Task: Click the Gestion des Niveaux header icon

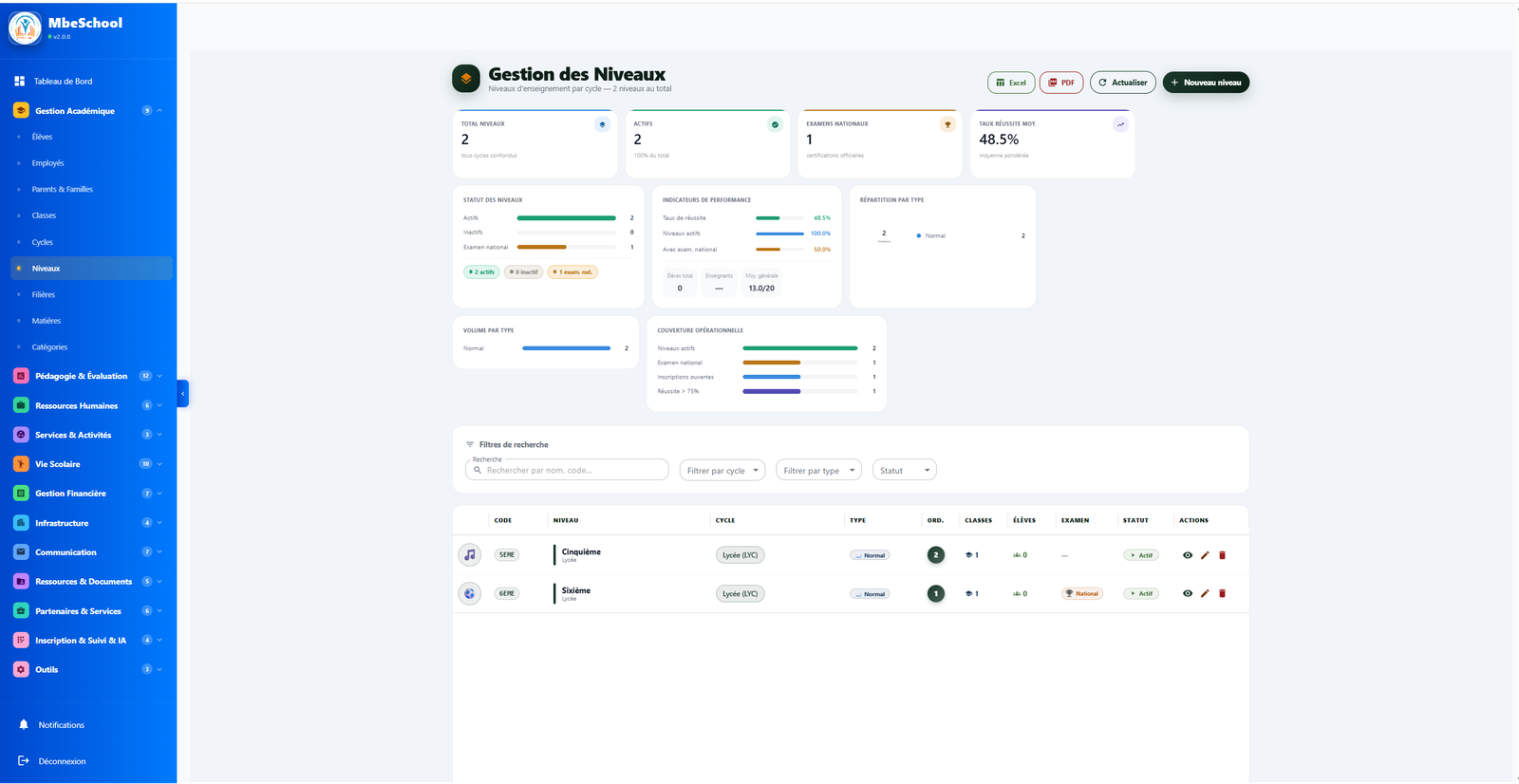Action: 466,79
